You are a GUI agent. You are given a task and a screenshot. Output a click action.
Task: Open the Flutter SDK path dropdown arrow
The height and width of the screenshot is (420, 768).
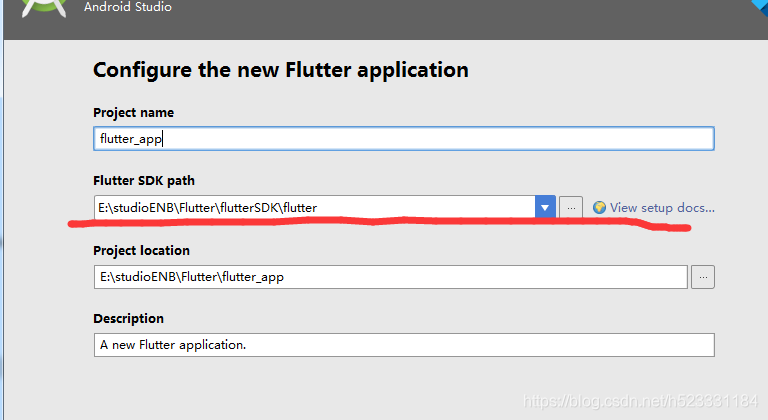tap(545, 208)
